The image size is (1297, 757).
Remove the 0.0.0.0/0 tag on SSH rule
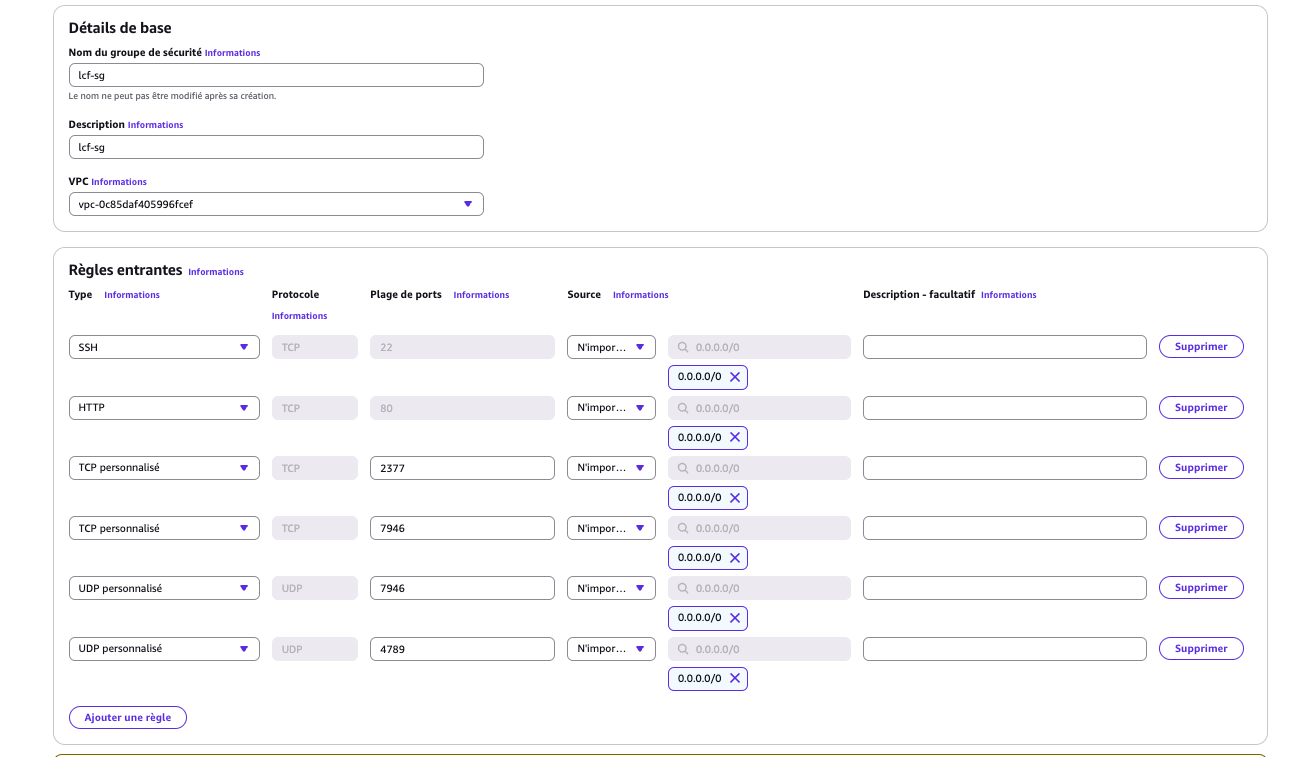(735, 377)
